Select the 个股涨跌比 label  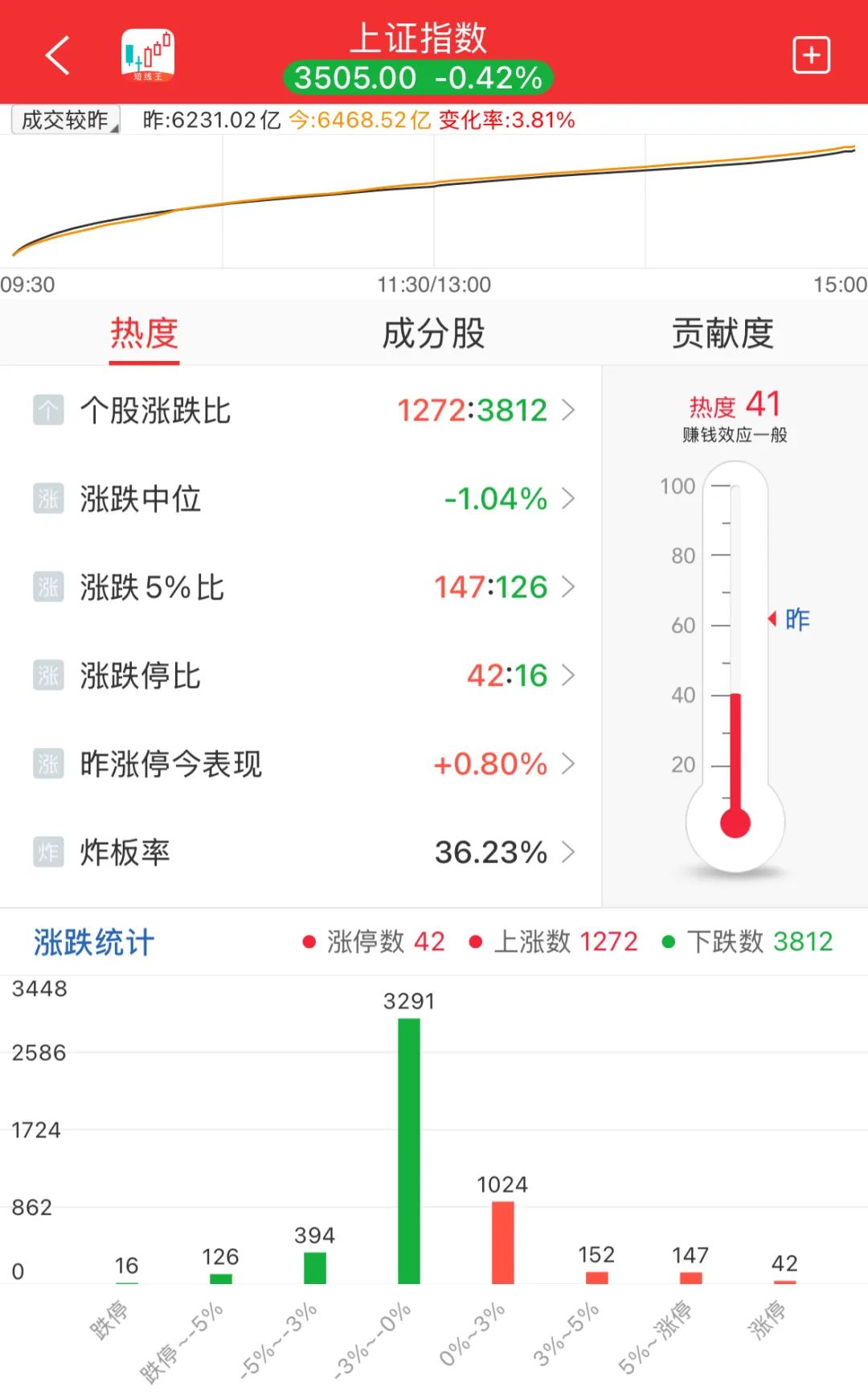point(155,410)
